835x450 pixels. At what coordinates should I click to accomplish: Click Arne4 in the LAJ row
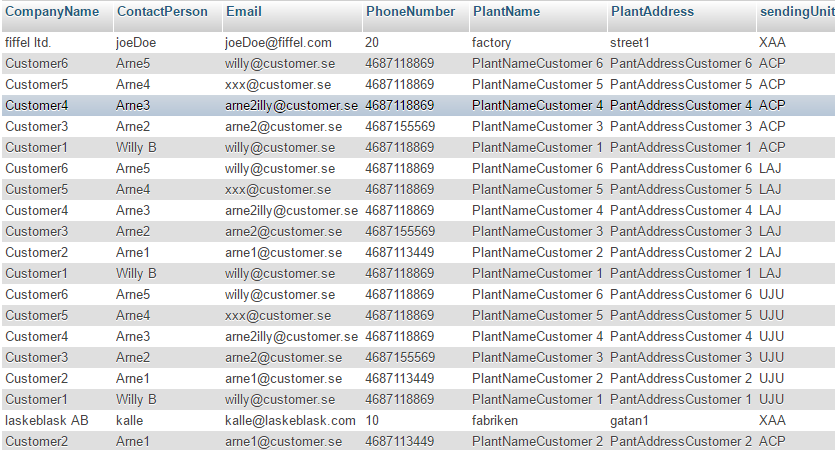coord(133,190)
